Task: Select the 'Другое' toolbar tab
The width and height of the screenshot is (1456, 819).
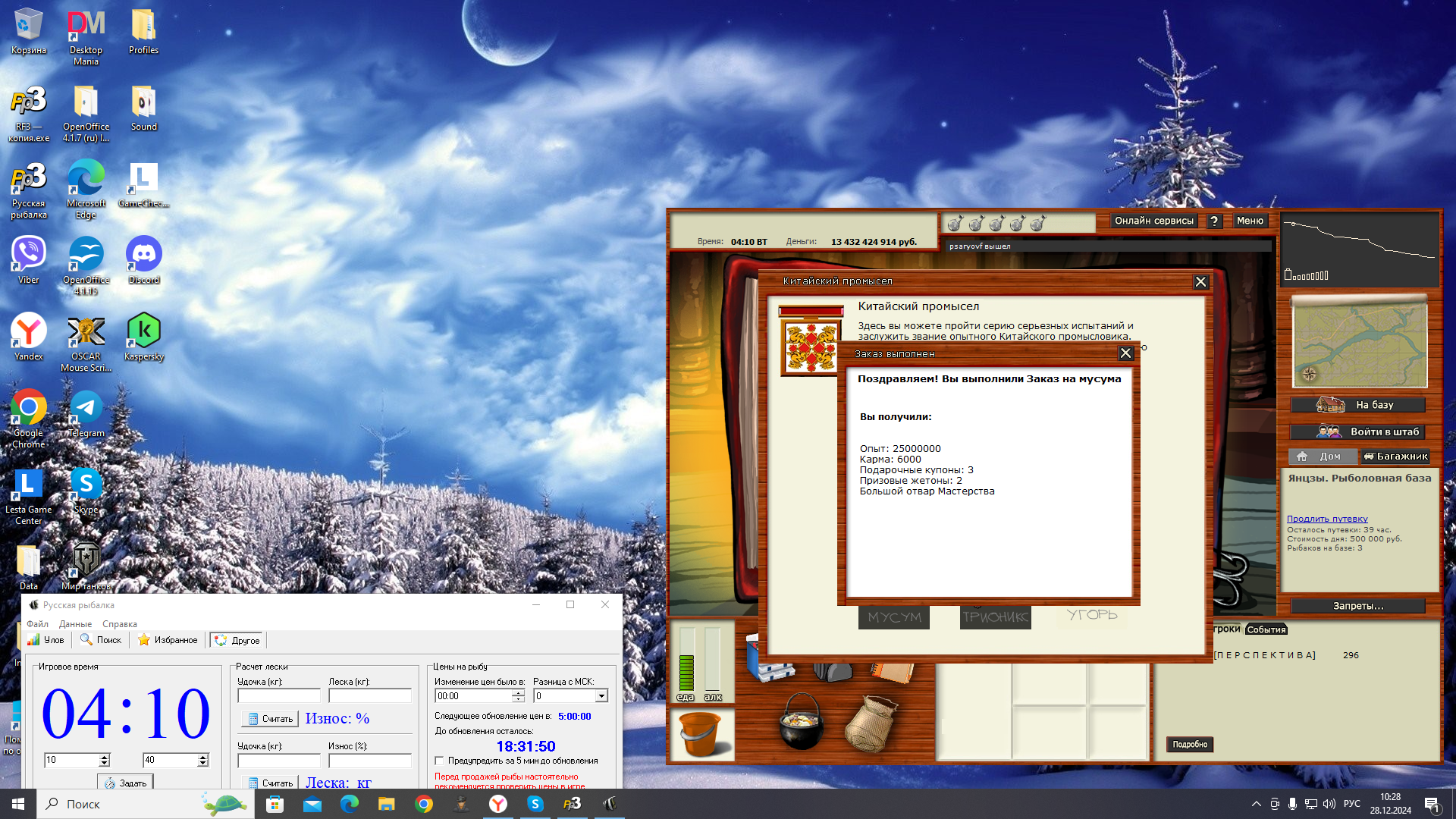Action: [237, 640]
